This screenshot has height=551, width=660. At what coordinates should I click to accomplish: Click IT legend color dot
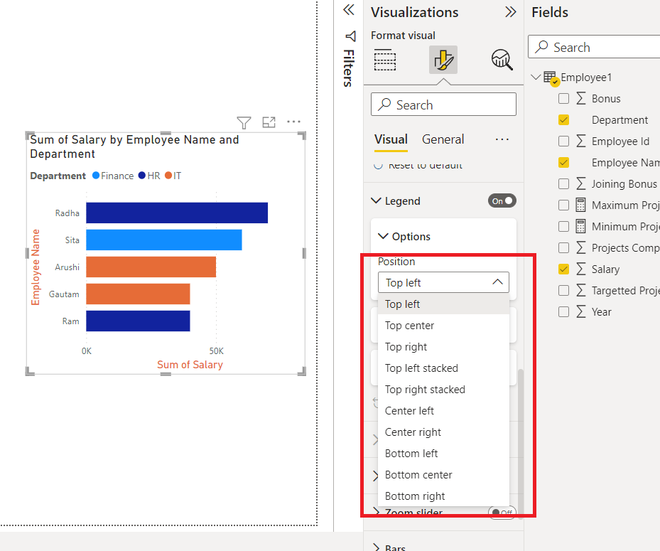coord(168,176)
